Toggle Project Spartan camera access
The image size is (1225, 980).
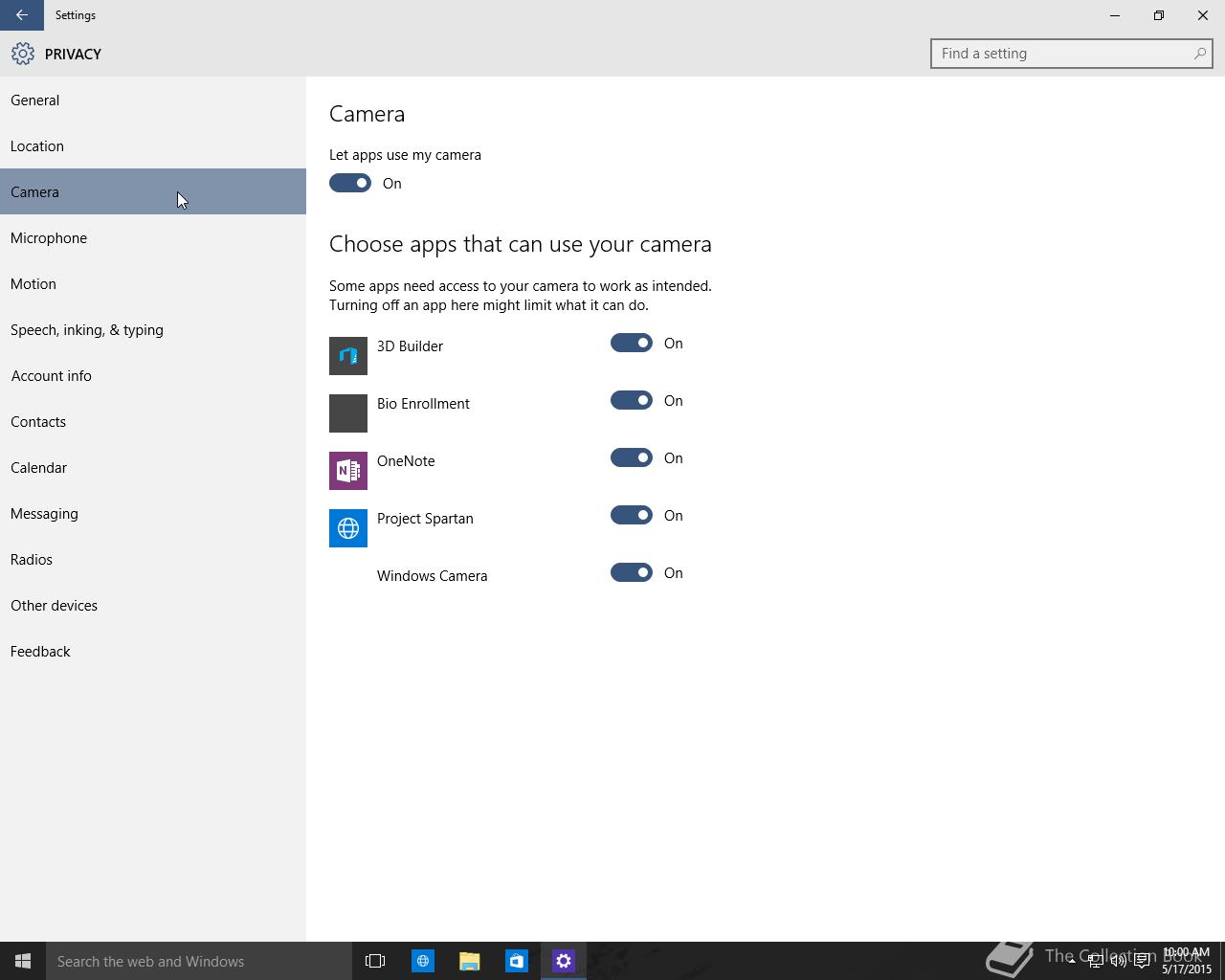click(x=632, y=515)
